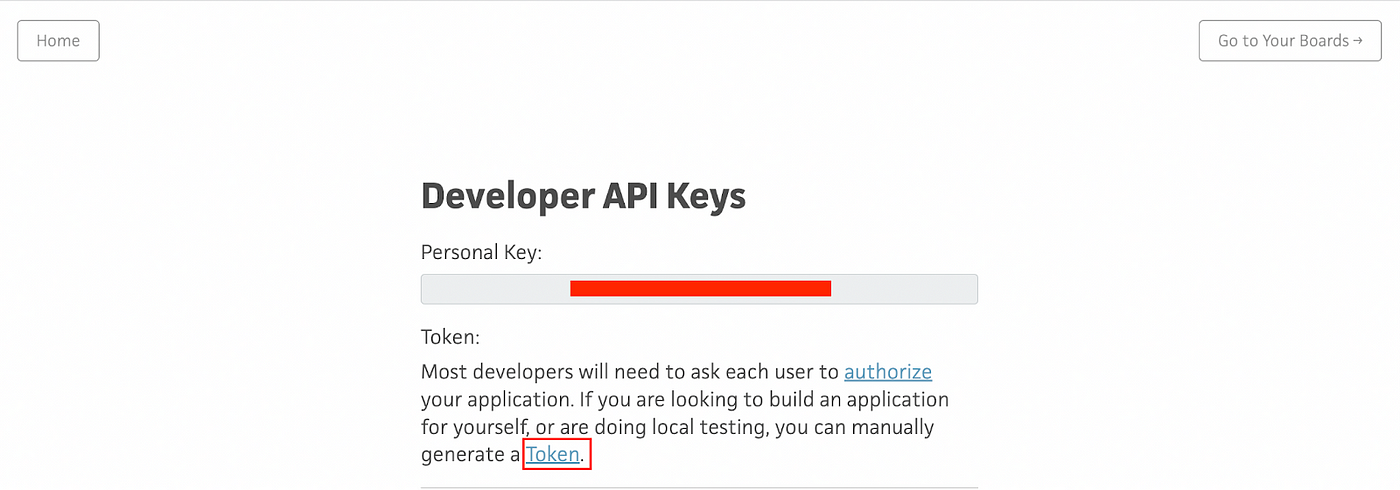1400x490 pixels.
Task: Click the gray area right of the redacted key
Action: tap(904, 289)
